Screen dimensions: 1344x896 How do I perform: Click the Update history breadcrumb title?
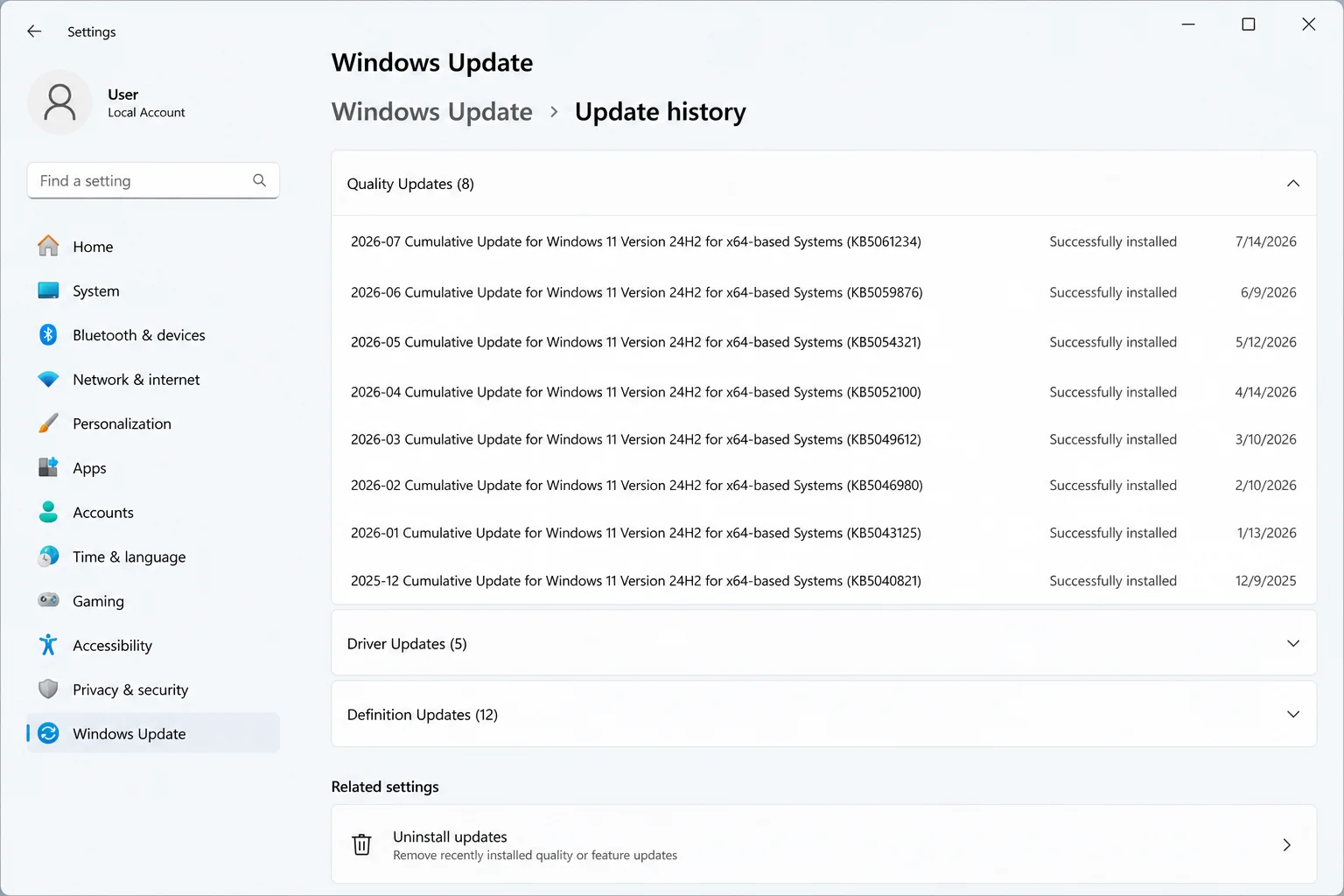pyautogui.click(x=661, y=112)
